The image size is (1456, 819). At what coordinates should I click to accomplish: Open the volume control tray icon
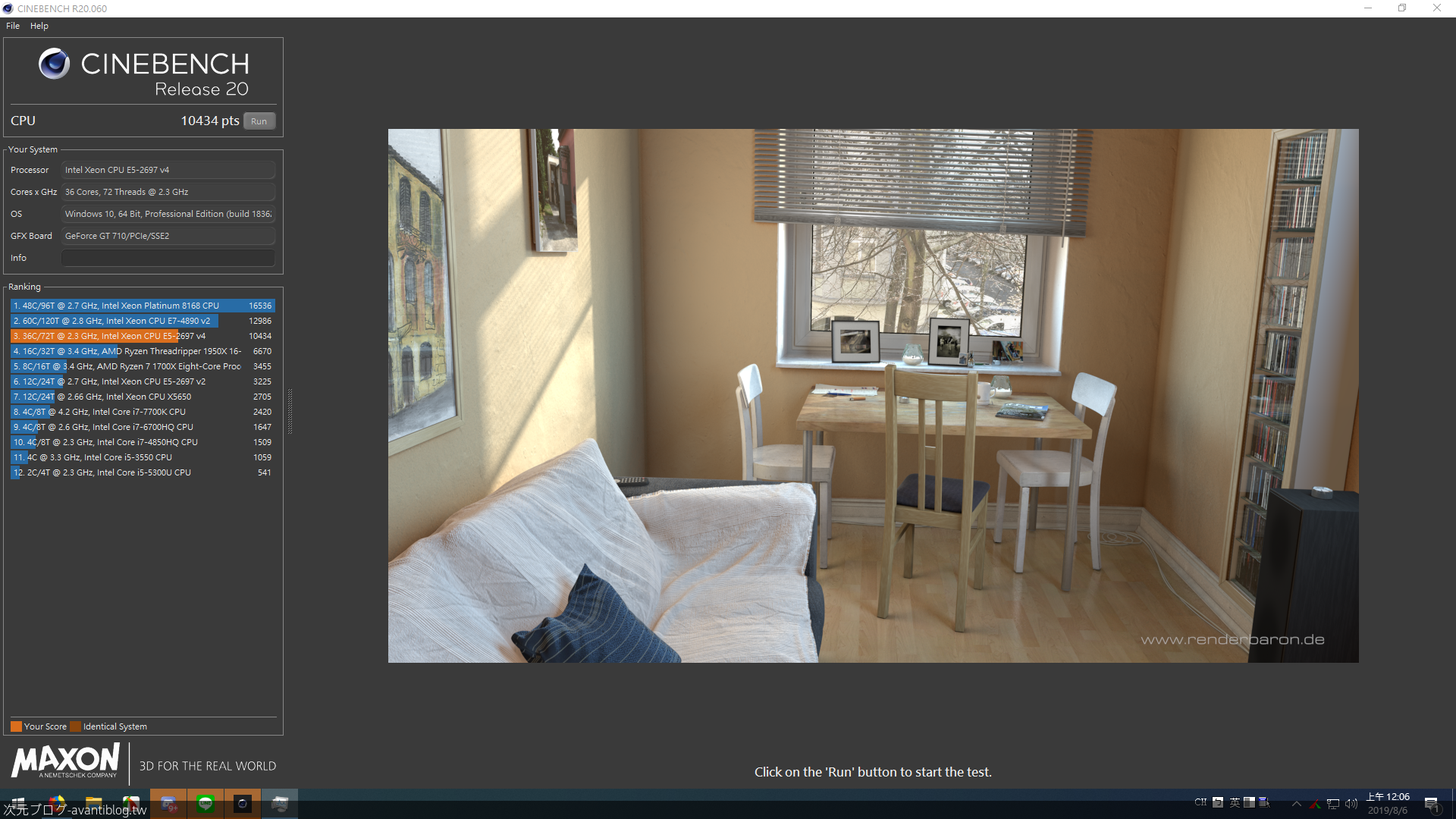pyautogui.click(x=1351, y=804)
